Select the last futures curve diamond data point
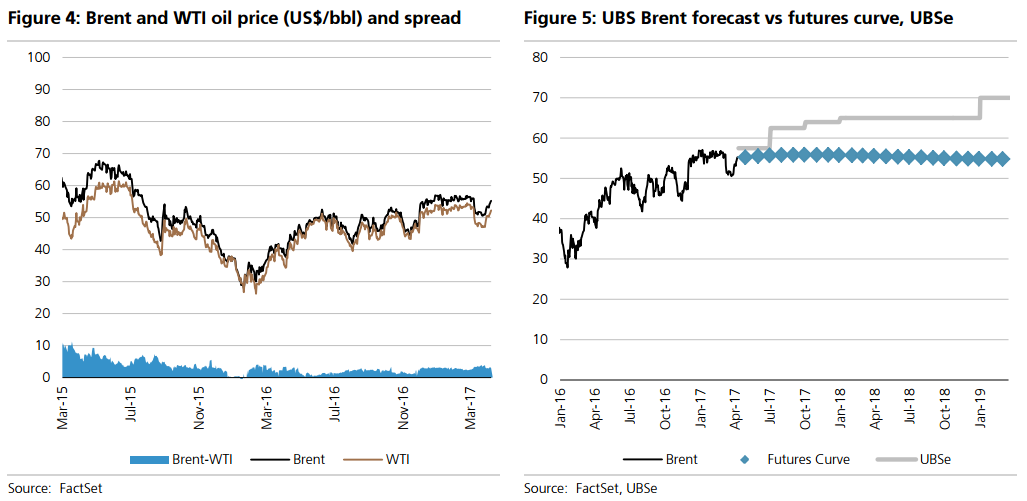The image size is (1027, 501). [1003, 158]
